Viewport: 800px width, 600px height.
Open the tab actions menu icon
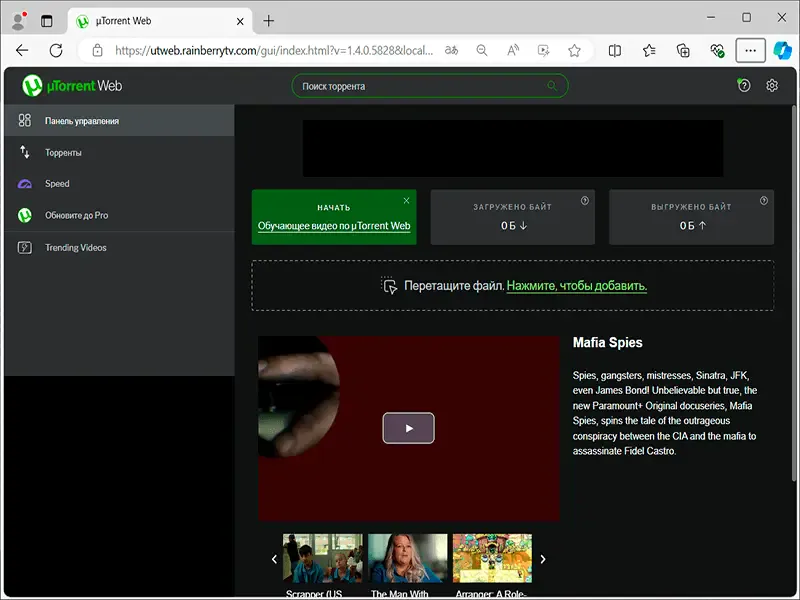pos(46,21)
